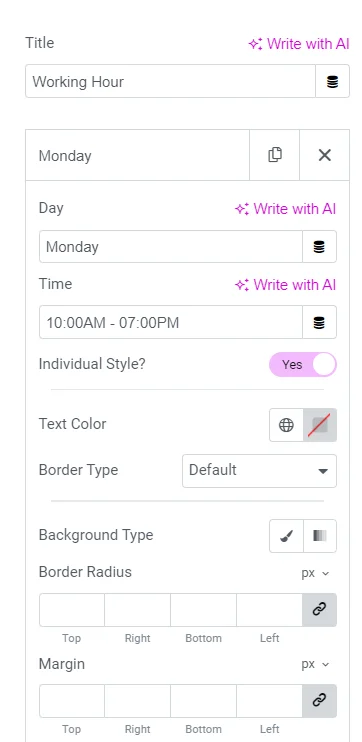The width and height of the screenshot is (362, 742).
Task: Click Write with AI for Time
Action: (x=285, y=285)
